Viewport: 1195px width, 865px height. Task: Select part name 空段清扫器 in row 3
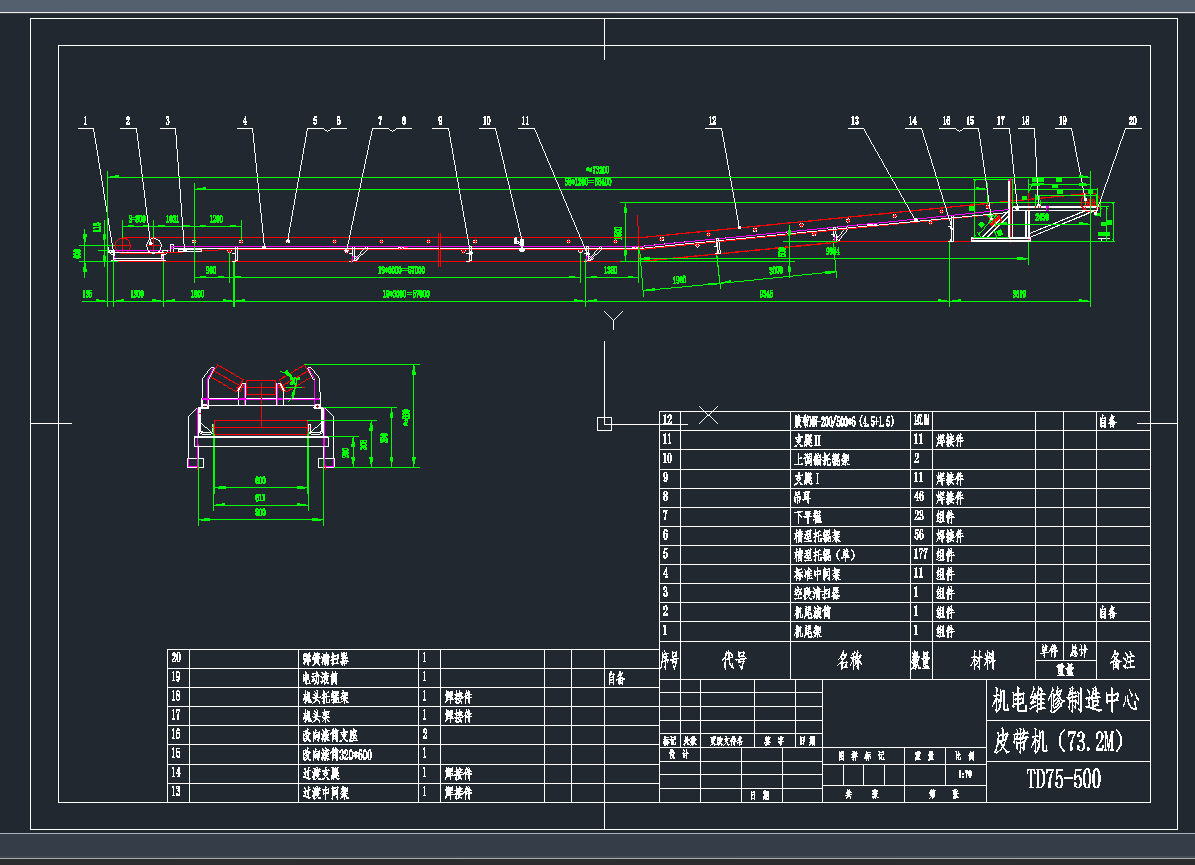817,593
